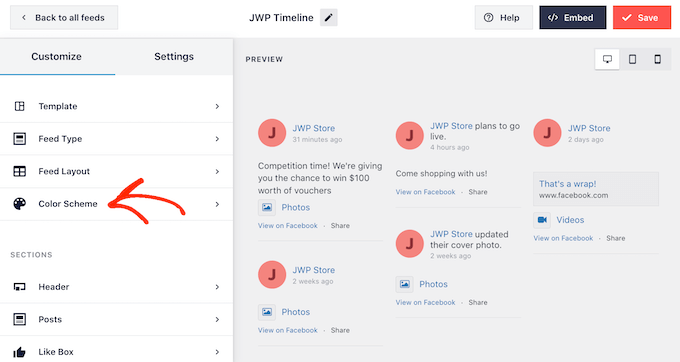The image size is (680, 362).
Task: Open the Settings tab
Action: pyautogui.click(x=174, y=57)
